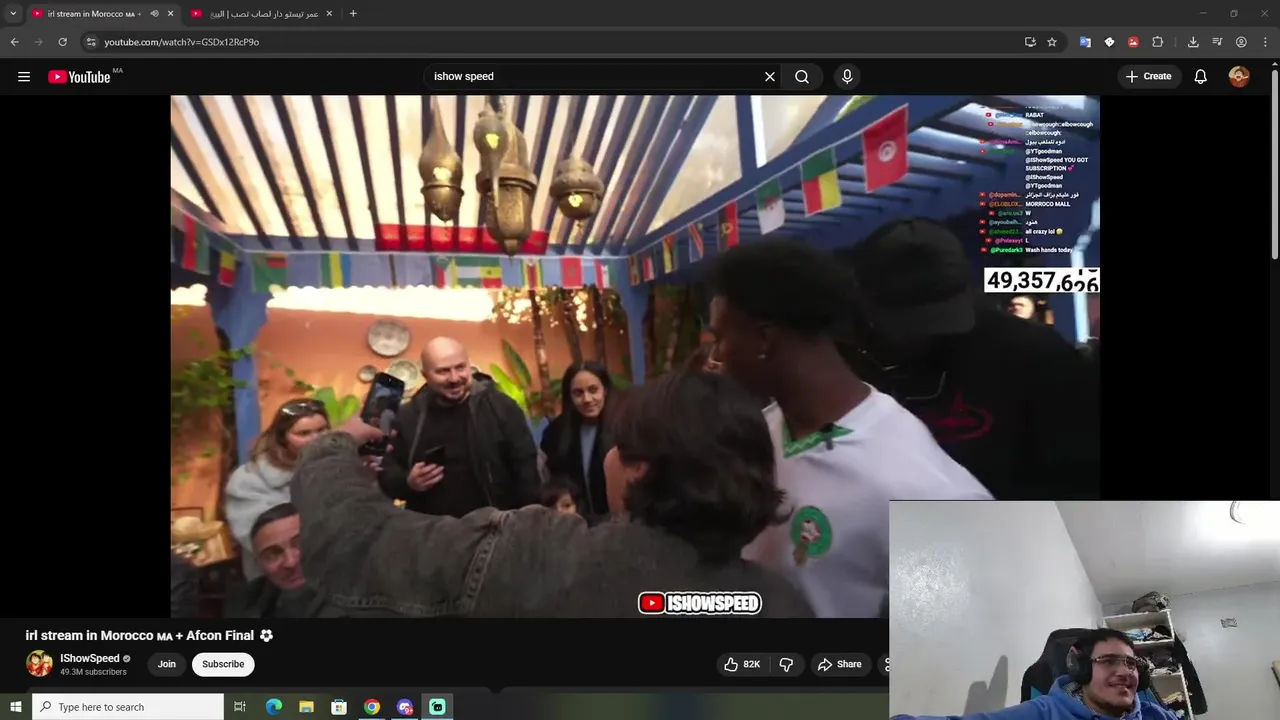Viewport: 1280px width, 720px height.
Task: Go to the YouTube home logo
Action: coord(79,77)
